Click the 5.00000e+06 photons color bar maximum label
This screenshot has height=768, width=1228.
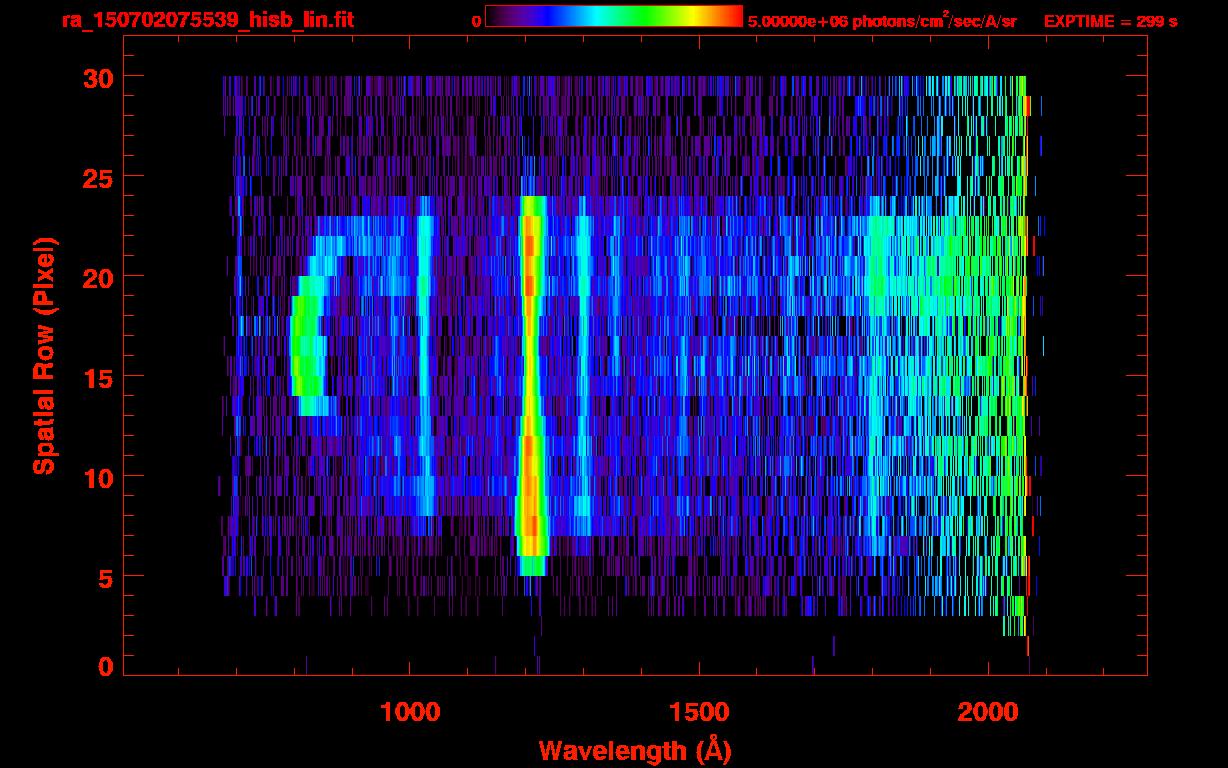881,21
